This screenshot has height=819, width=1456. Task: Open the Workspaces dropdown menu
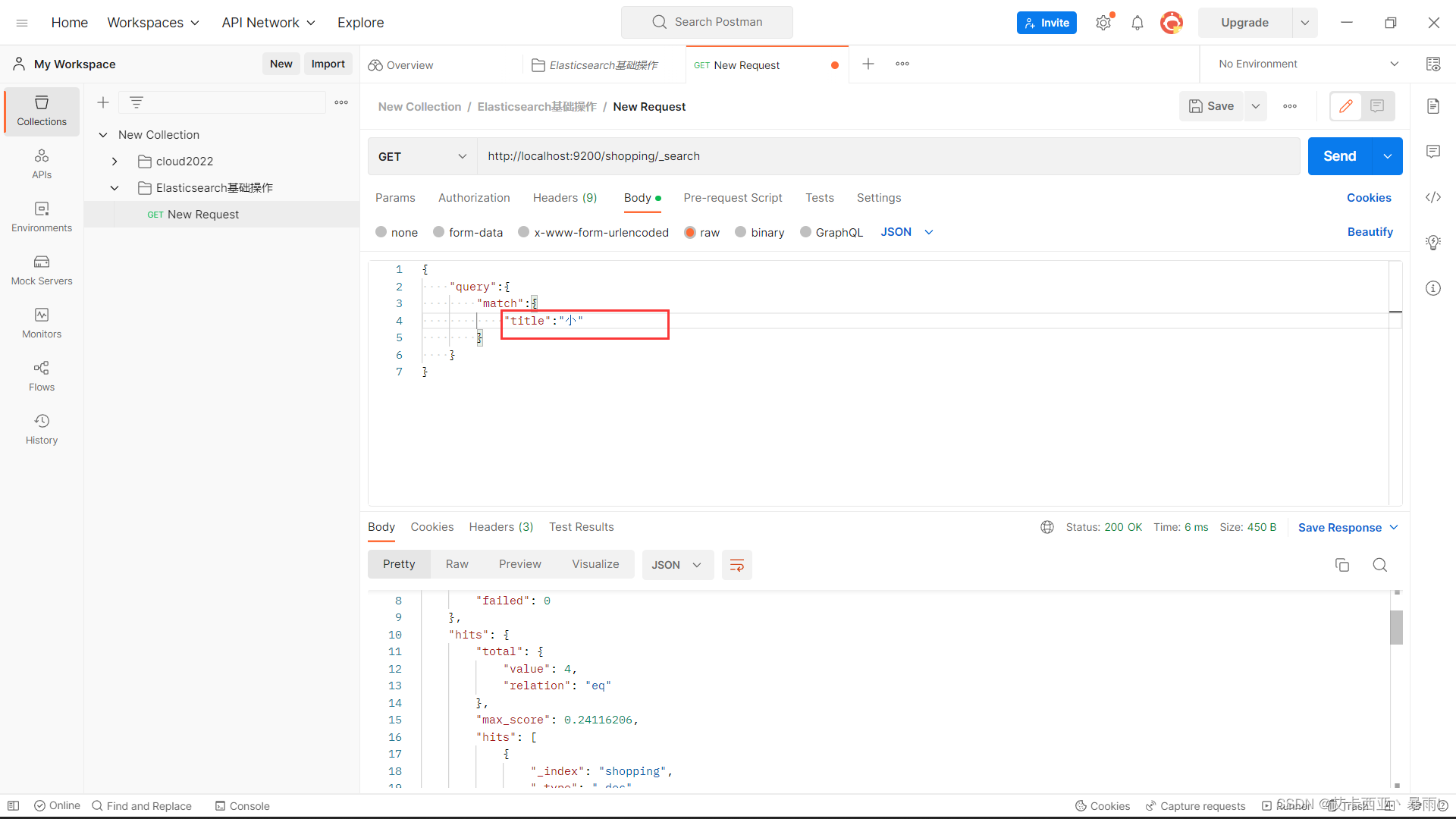click(153, 23)
